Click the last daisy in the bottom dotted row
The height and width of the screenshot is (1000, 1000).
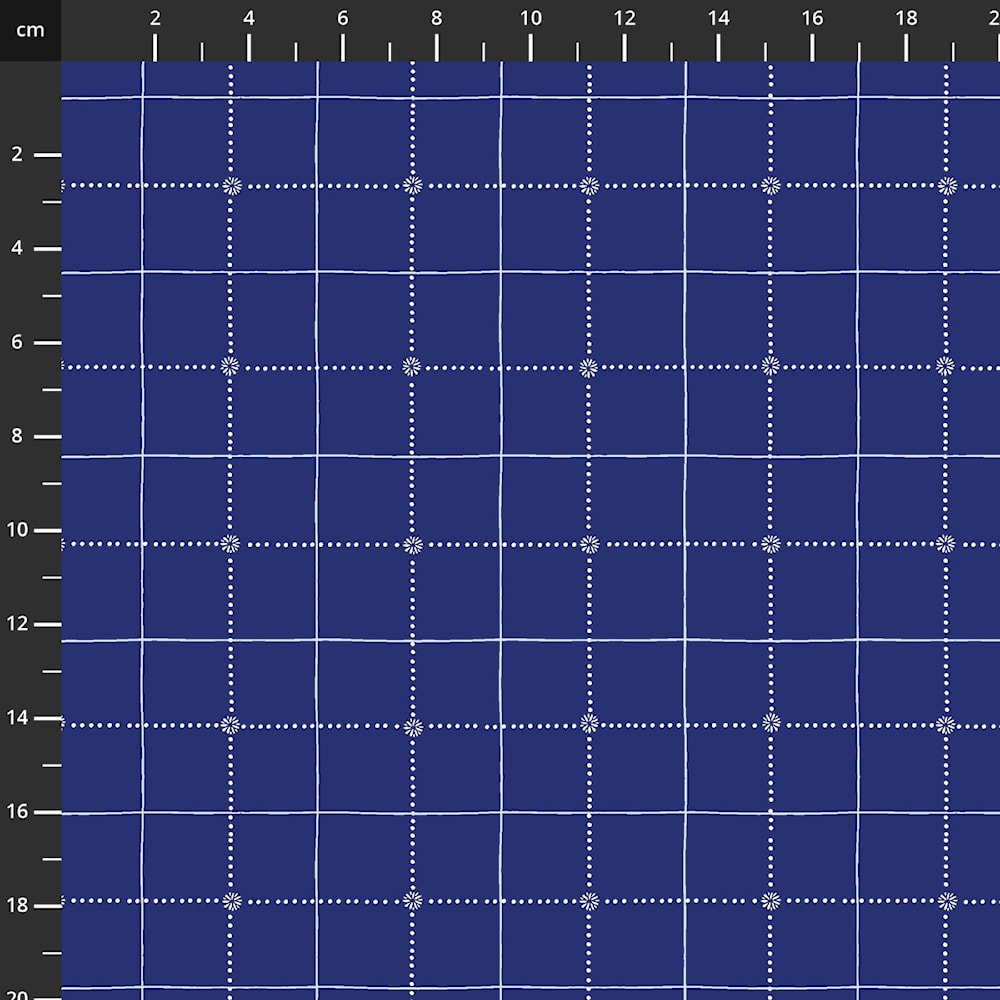947,901
